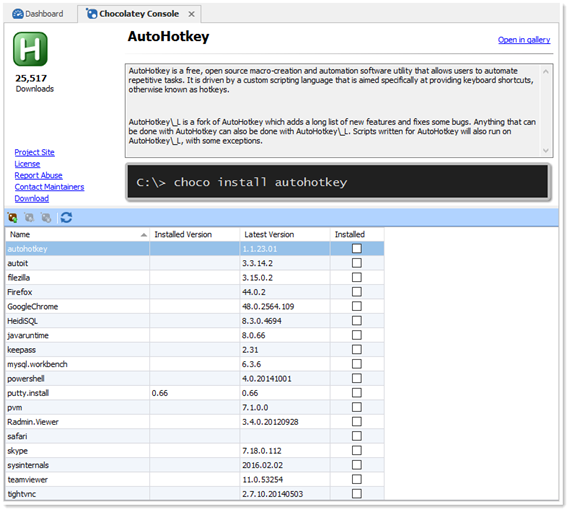Select the skype package name

click(x=17, y=451)
